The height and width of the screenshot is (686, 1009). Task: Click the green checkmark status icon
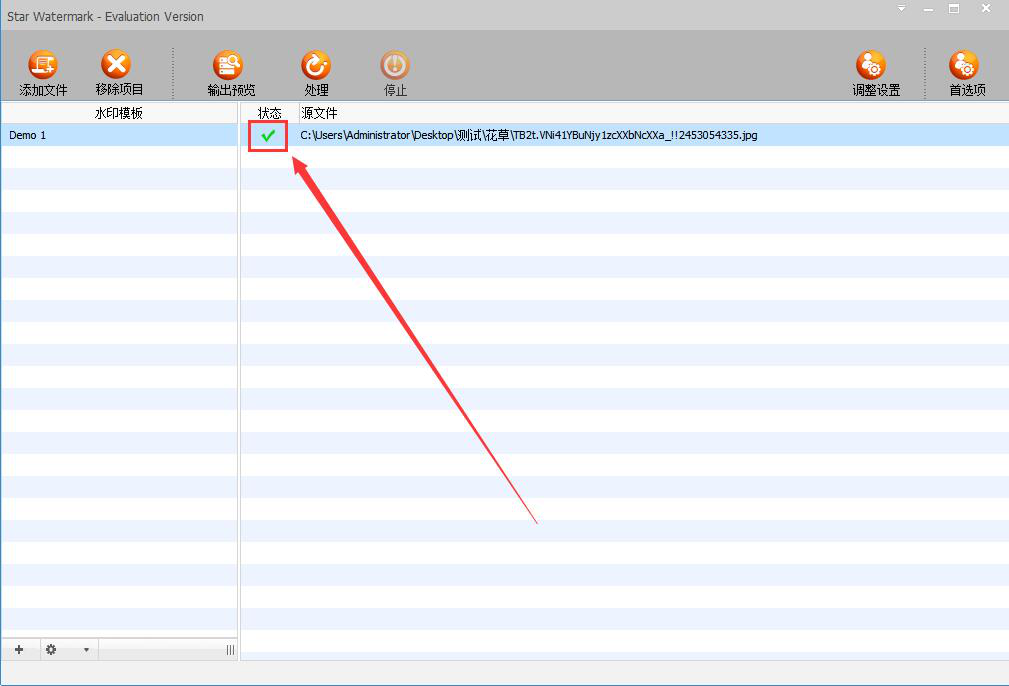tap(268, 135)
